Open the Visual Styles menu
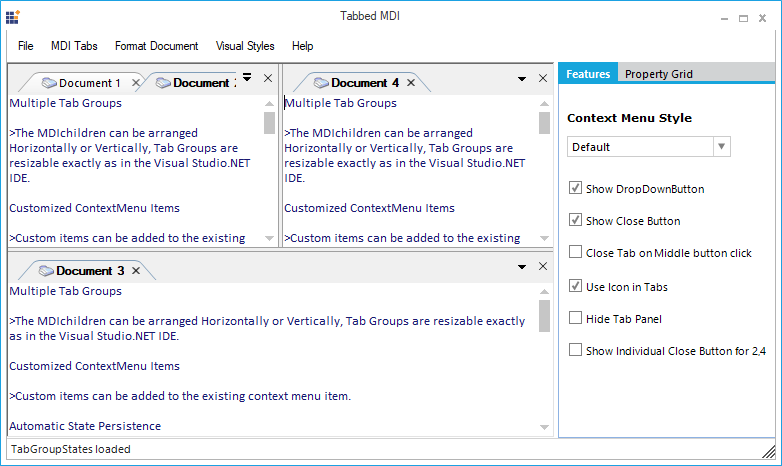 click(x=245, y=46)
